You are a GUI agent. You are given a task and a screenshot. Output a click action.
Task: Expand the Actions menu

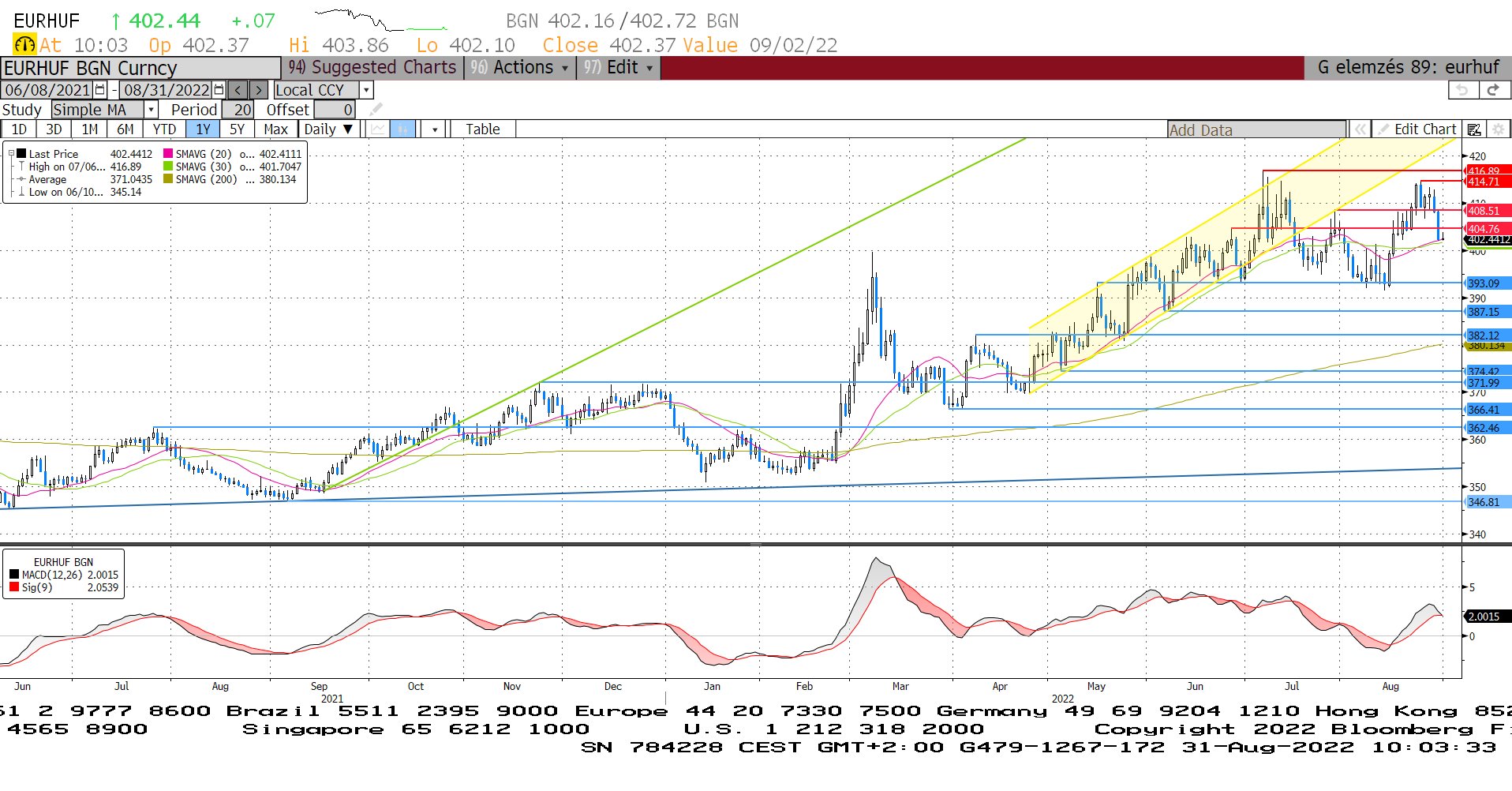click(519, 68)
